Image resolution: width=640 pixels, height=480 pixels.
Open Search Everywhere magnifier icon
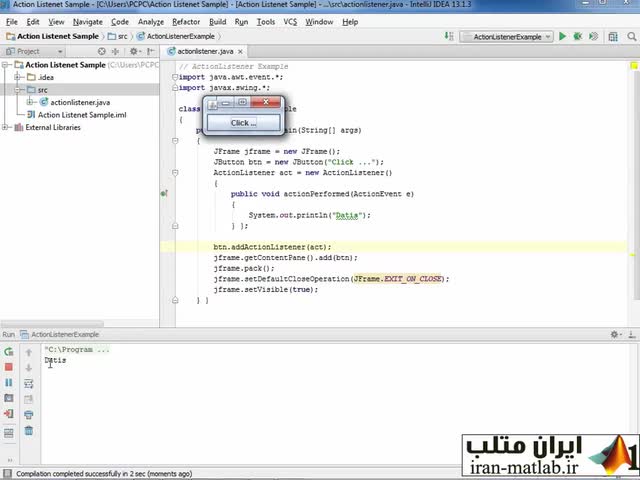(x=632, y=36)
